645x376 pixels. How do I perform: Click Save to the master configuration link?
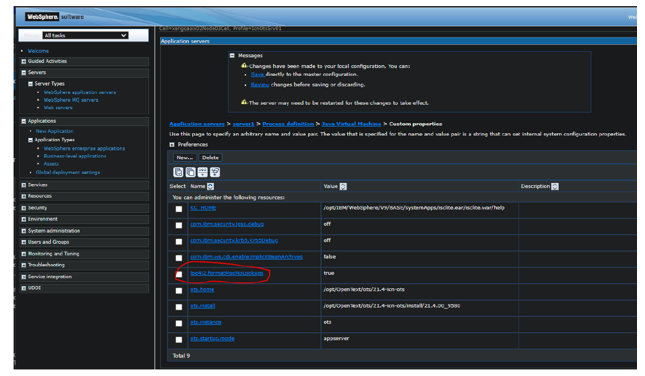point(258,74)
